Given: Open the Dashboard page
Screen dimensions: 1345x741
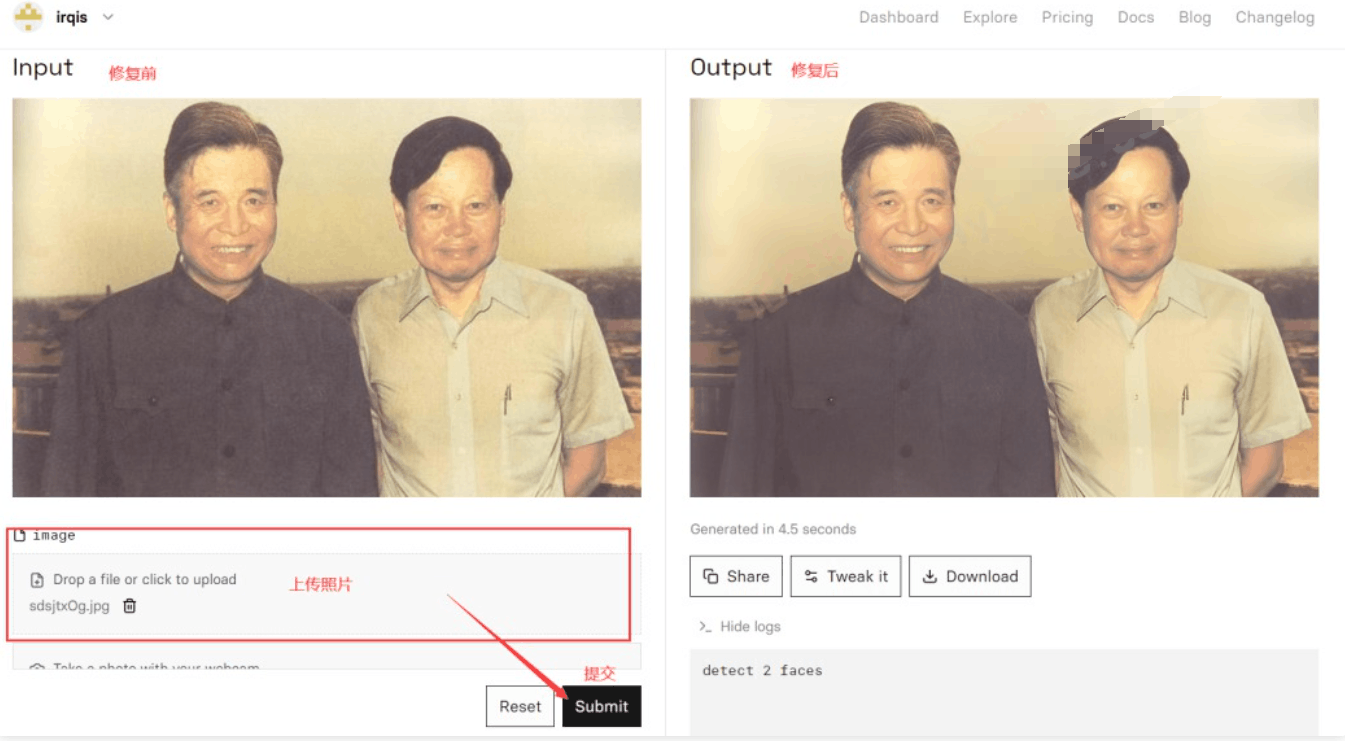Looking at the screenshot, I should [x=898, y=17].
